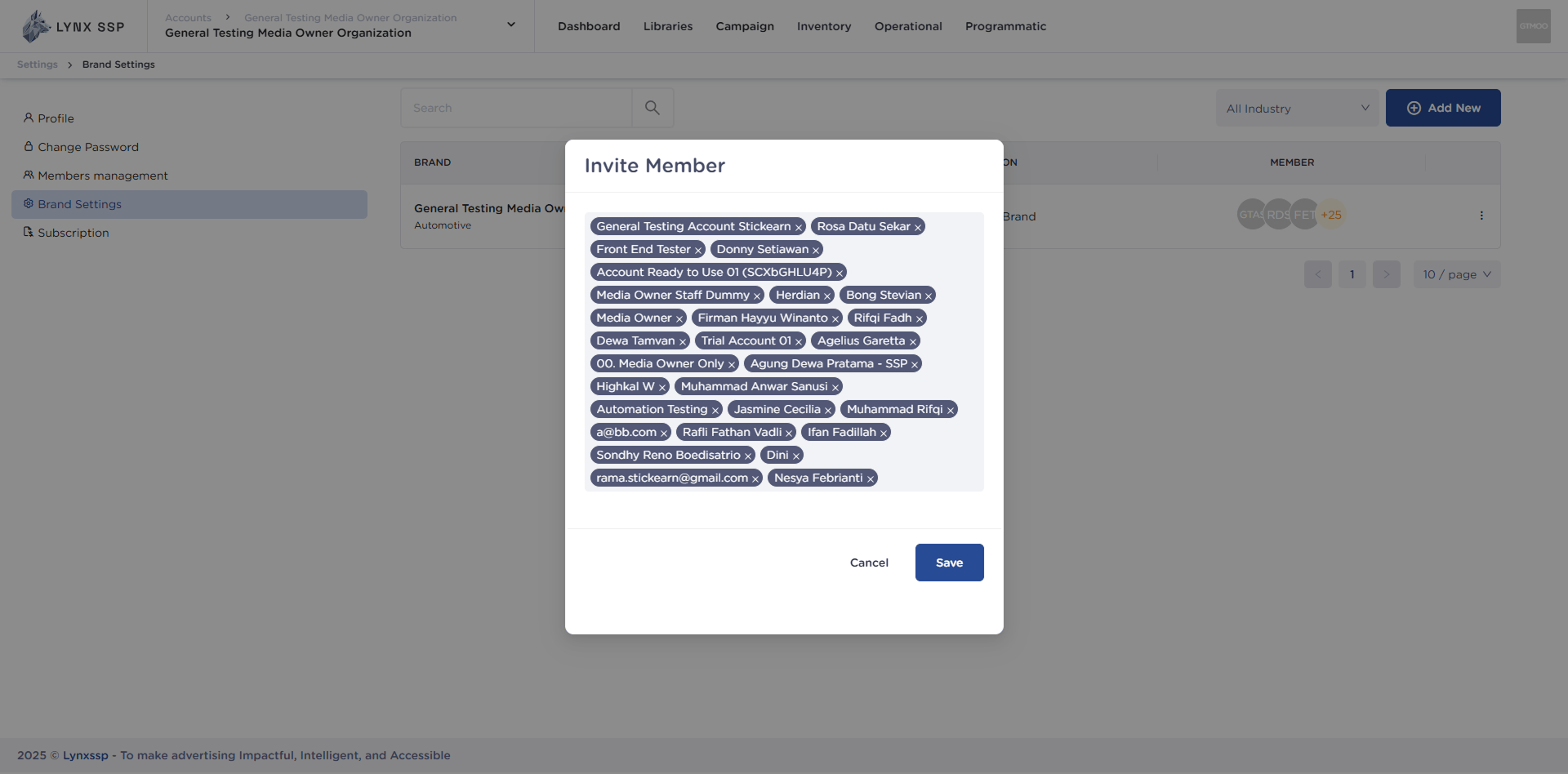Open the brand row three-dot menu
Image resolution: width=1568 pixels, height=774 pixels.
[1481, 216]
